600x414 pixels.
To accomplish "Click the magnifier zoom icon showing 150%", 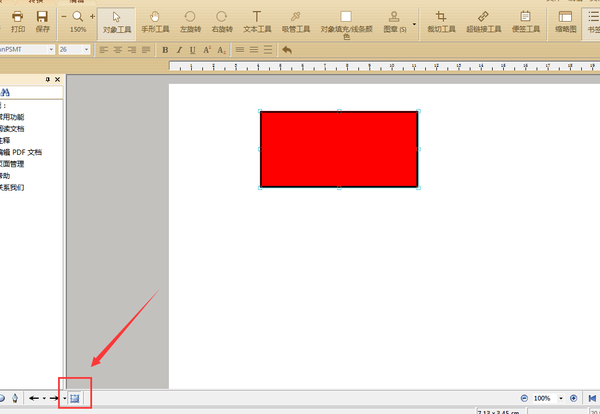I will coord(78,21).
